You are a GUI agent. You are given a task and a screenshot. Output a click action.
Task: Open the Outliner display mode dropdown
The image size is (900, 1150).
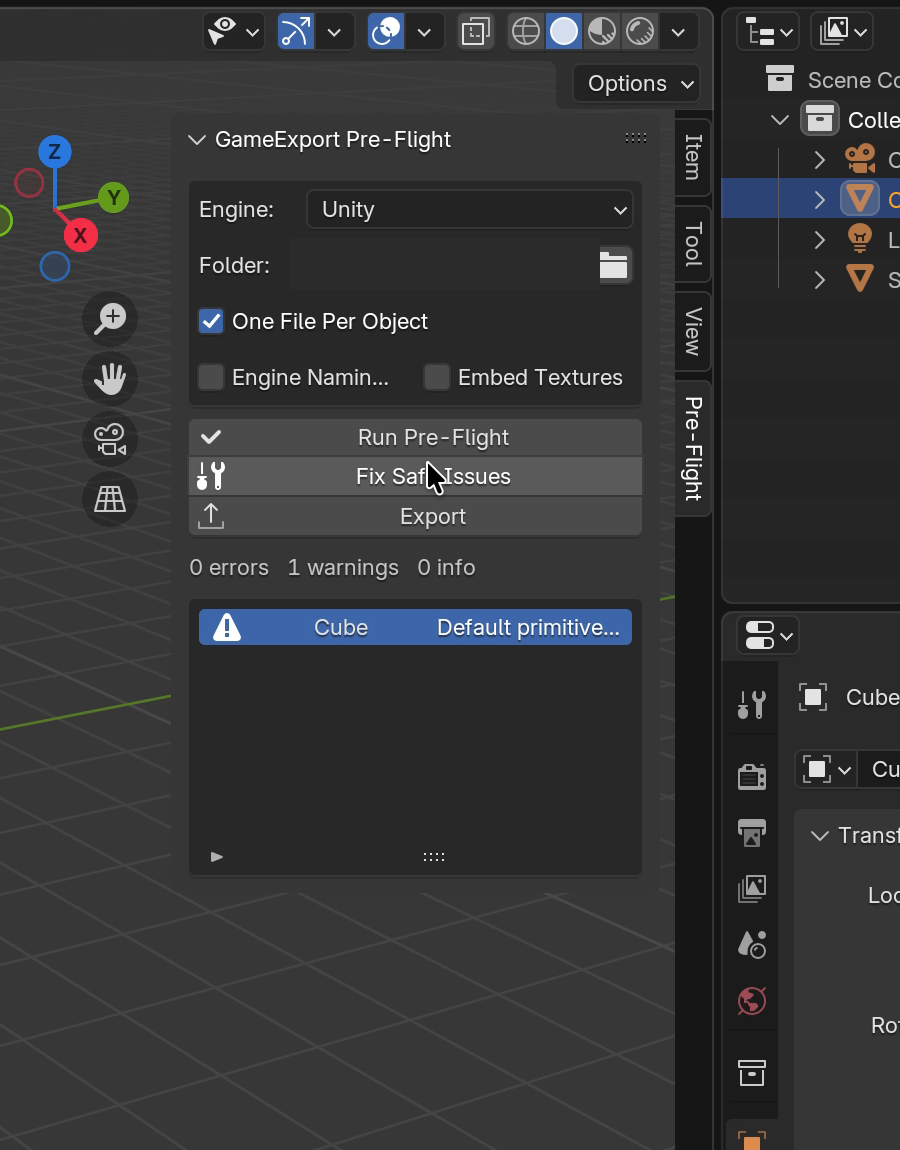point(842,32)
